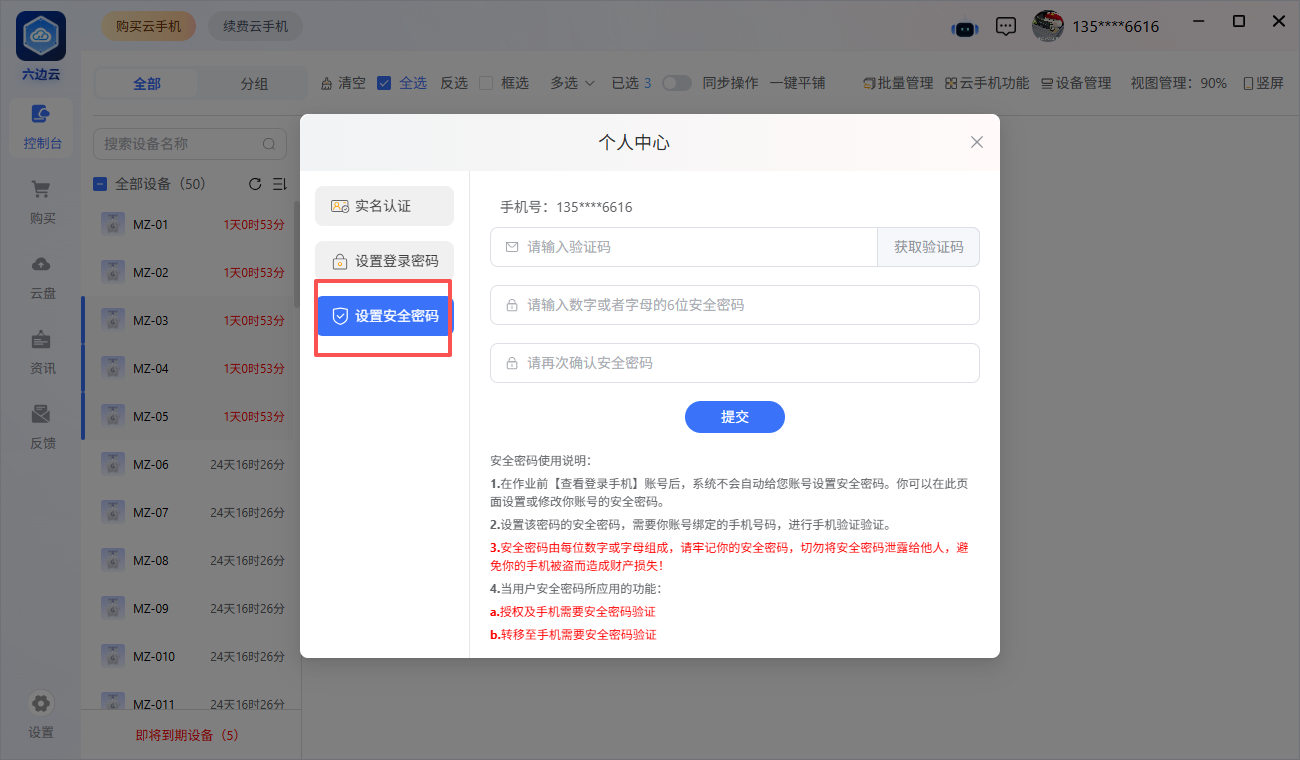Expand the 多选 dropdown
The image size is (1300, 760).
tap(572, 83)
